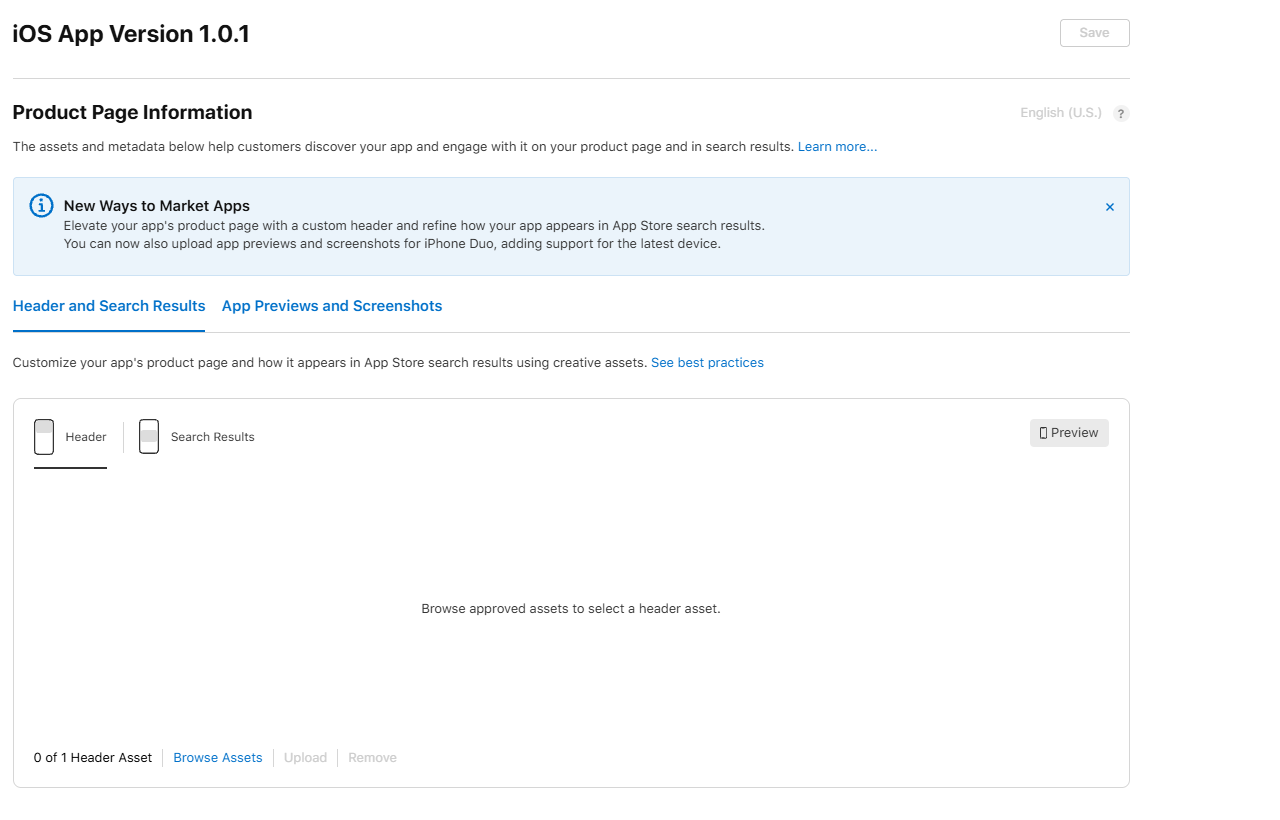Viewport: 1280px width, 820px height.
Task: Click the iOS App Version 1.0.1 heading
Action: click(x=131, y=34)
